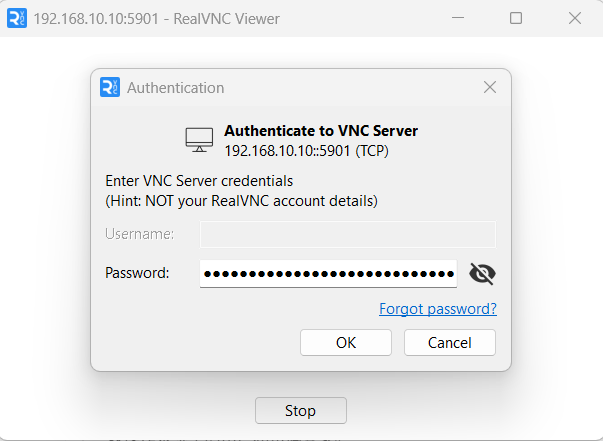Click the Password label

click(x=137, y=273)
